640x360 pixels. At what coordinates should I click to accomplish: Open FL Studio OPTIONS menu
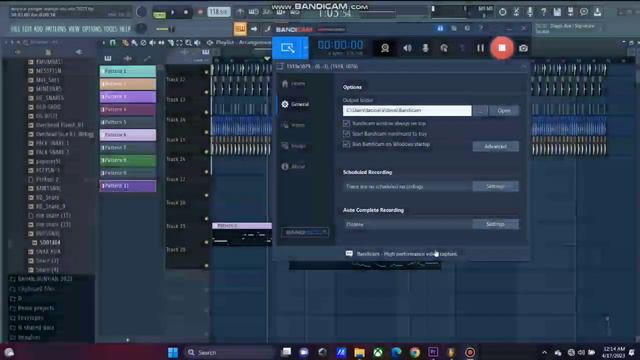[x=92, y=29]
